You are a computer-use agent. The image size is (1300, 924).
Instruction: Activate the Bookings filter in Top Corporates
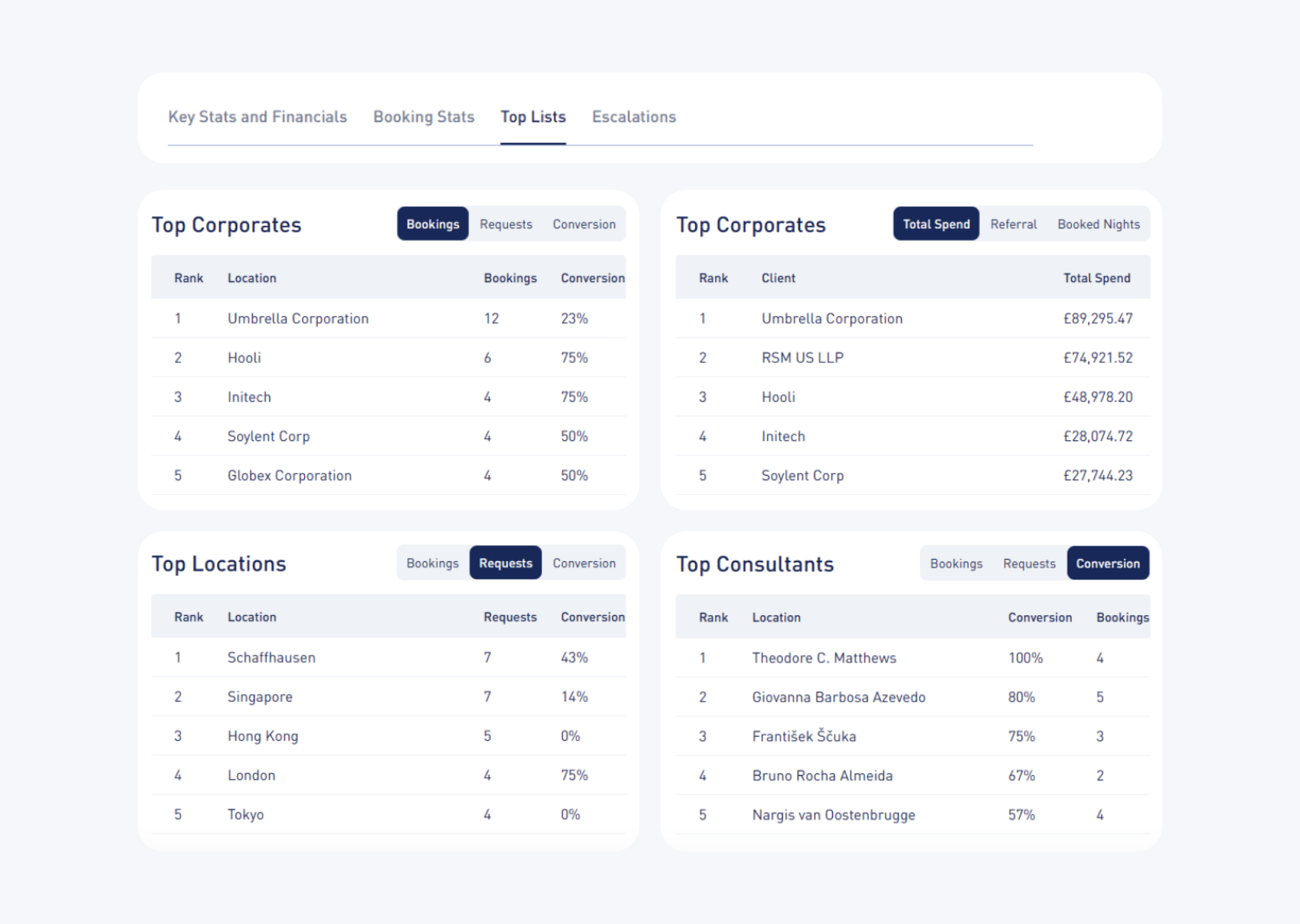[433, 224]
